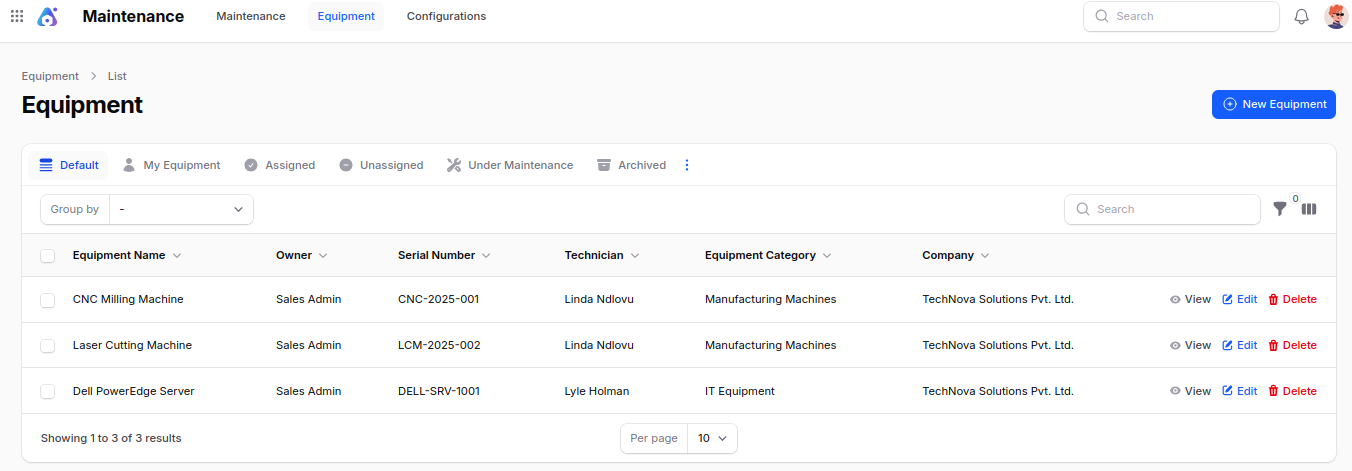Viewport: 1352px width, 471px height.
Task: Open the more tabs three-dot menu
Action: [687, 165]
